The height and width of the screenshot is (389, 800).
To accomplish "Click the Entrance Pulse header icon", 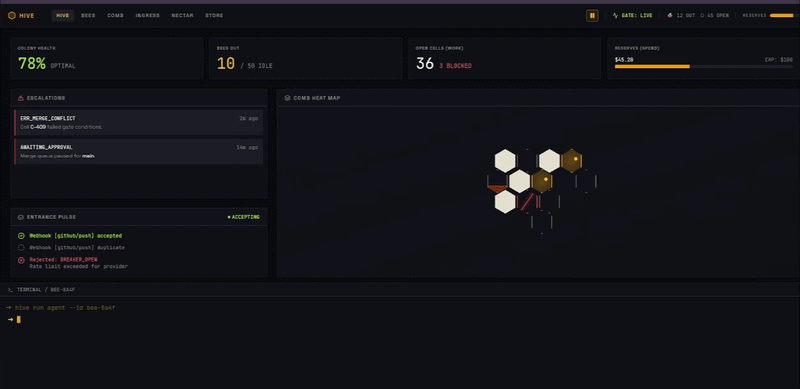I will [20, 217].
